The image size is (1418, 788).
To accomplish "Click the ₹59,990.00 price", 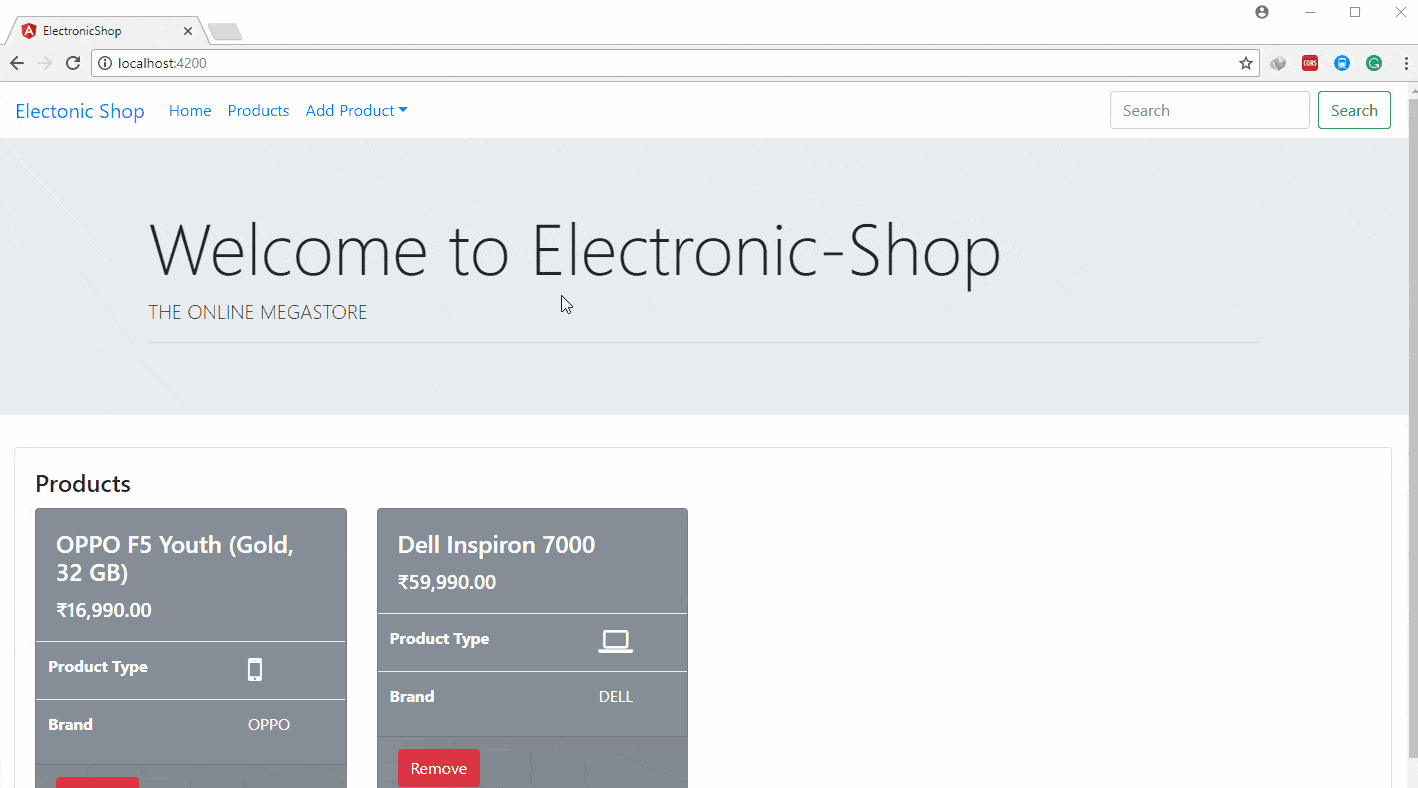I will 447,582.
